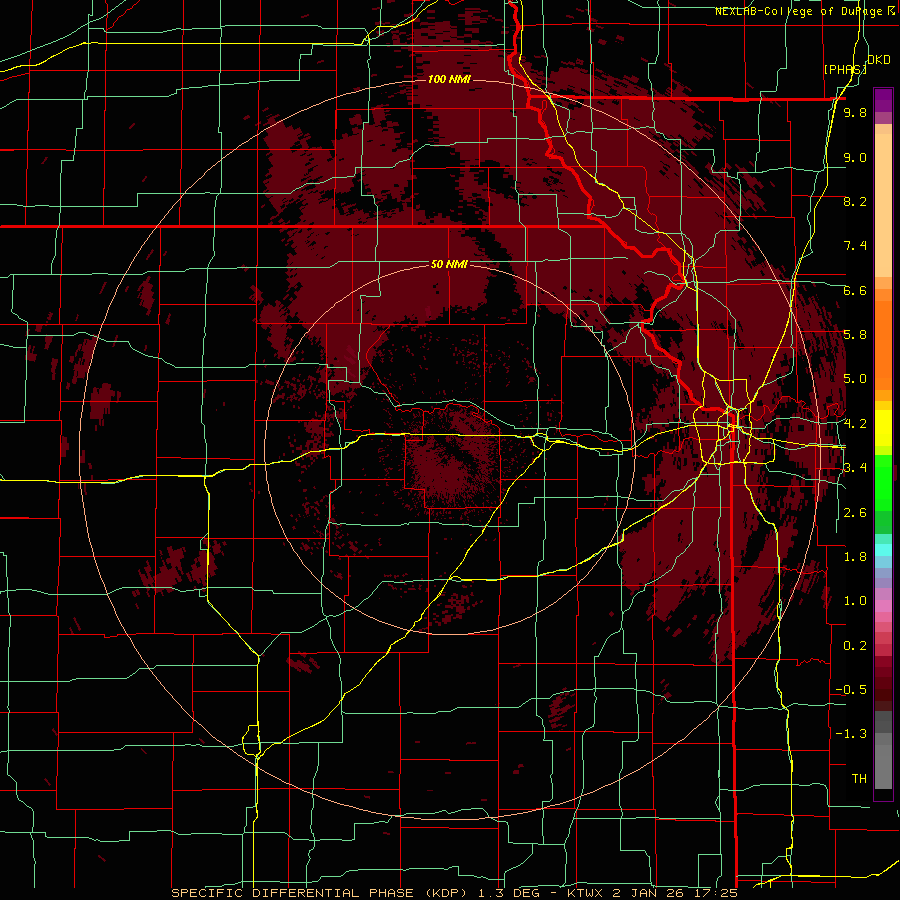Click the 4.2 scale value
The width and height of the screenshot is (900, 900).
point(855,424)
